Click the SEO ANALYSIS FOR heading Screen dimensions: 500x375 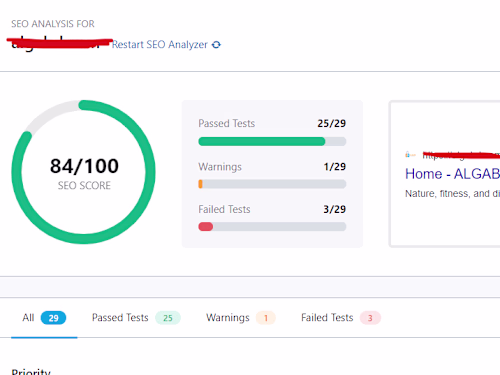53,24
